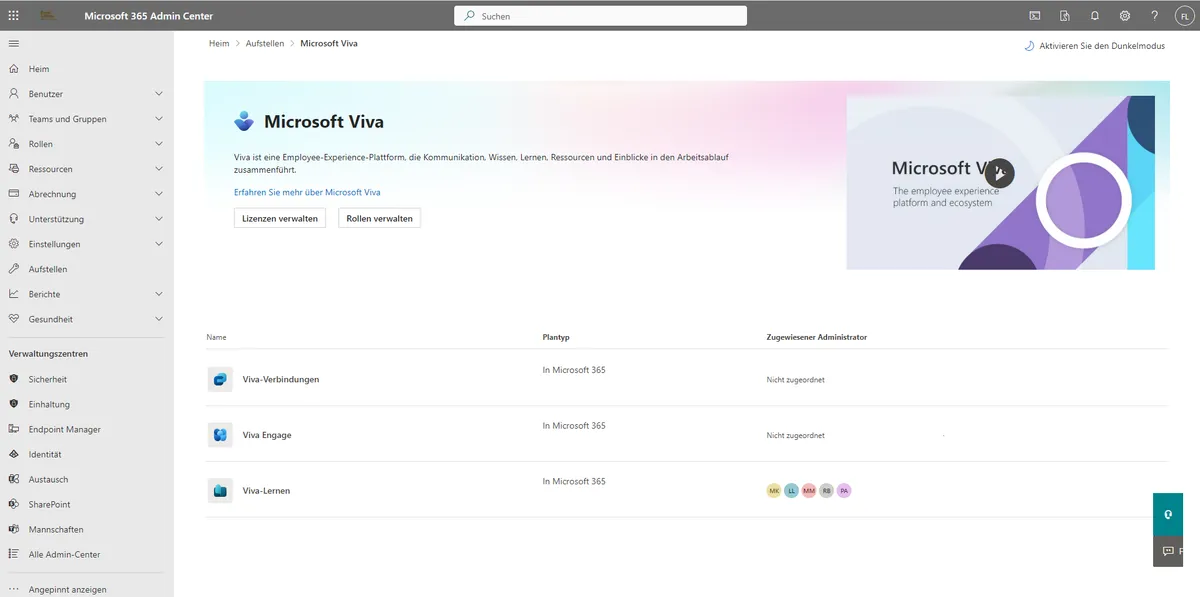This screenshot has height=597, width=1200.
Task: Click the Viva-Lernen app icon
Action: coord(220,491)
